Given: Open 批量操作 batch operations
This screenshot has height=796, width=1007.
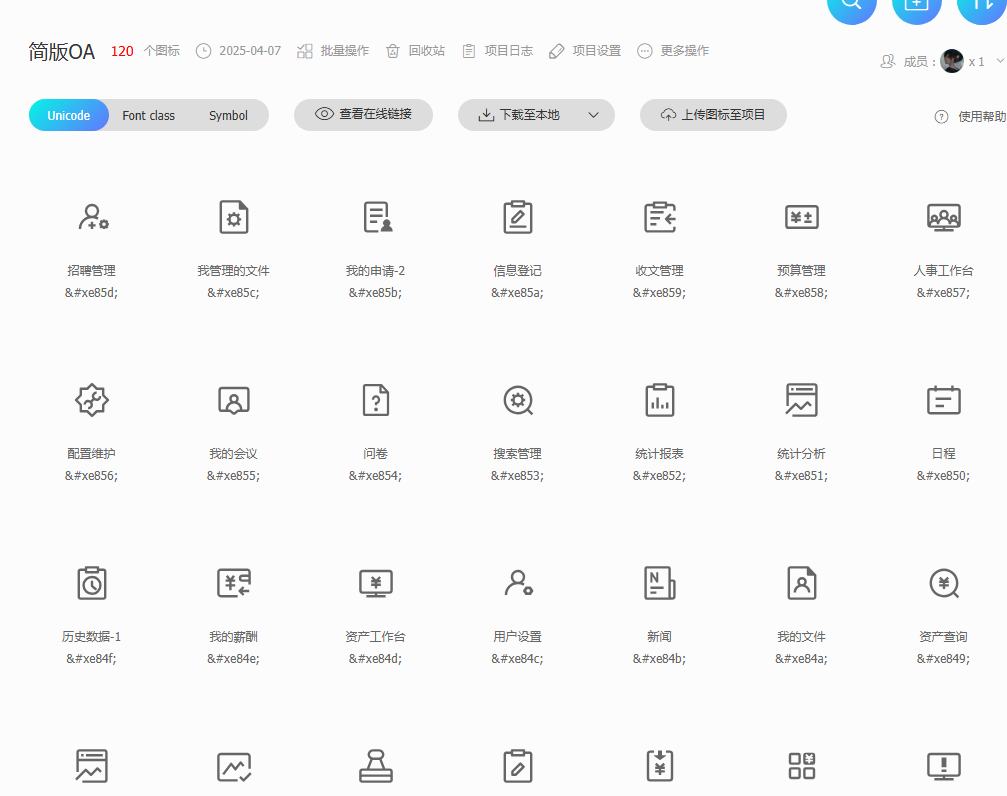Looking at the screenshot, I should click(x=333, y=51).
